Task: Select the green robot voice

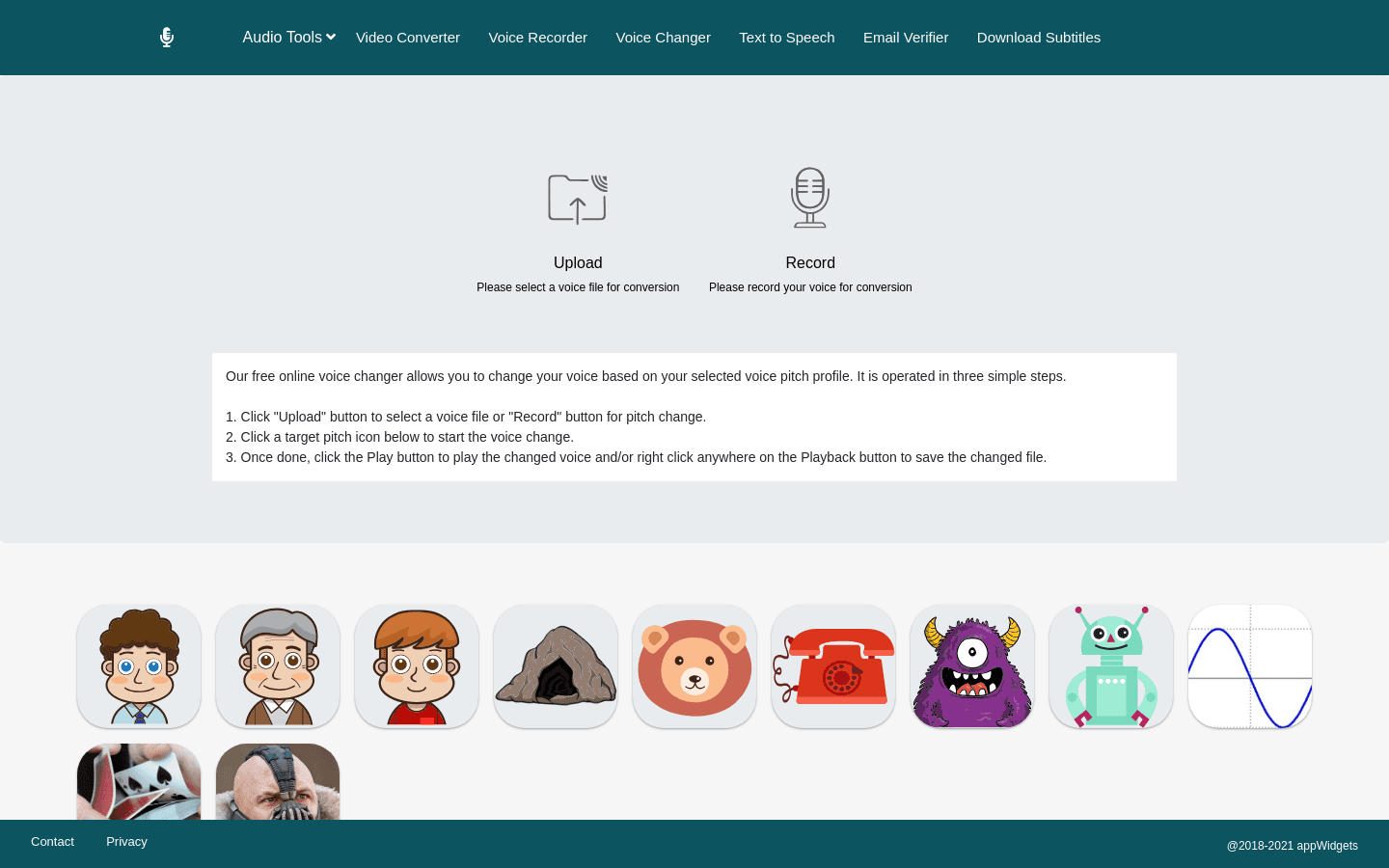Action: point(1111,666)
